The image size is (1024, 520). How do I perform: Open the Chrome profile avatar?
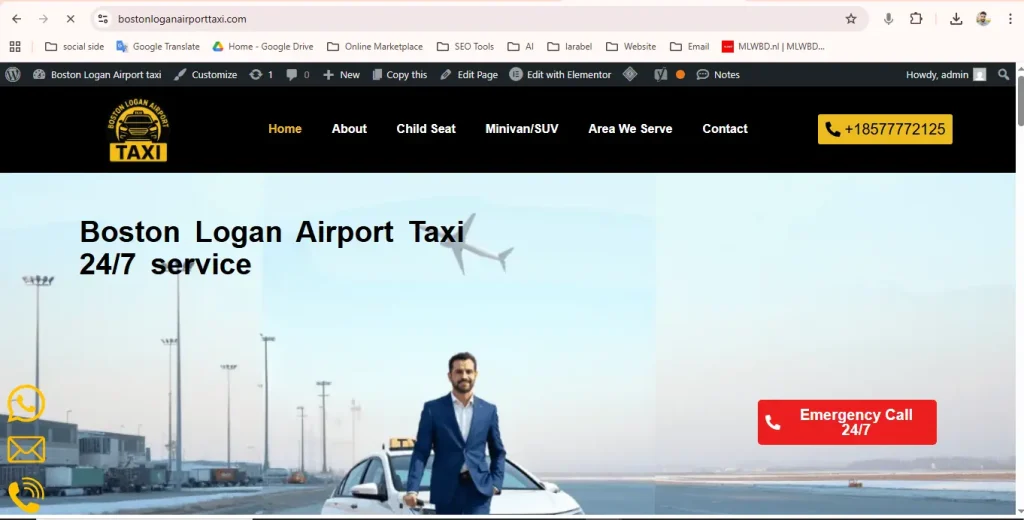[x=984, y=19]
